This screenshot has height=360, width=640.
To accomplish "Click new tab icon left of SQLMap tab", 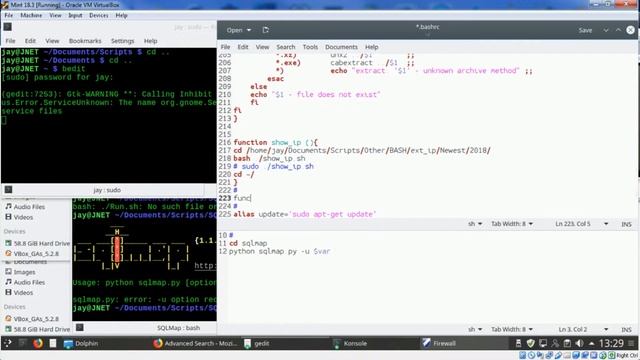I will click(80, 327).
